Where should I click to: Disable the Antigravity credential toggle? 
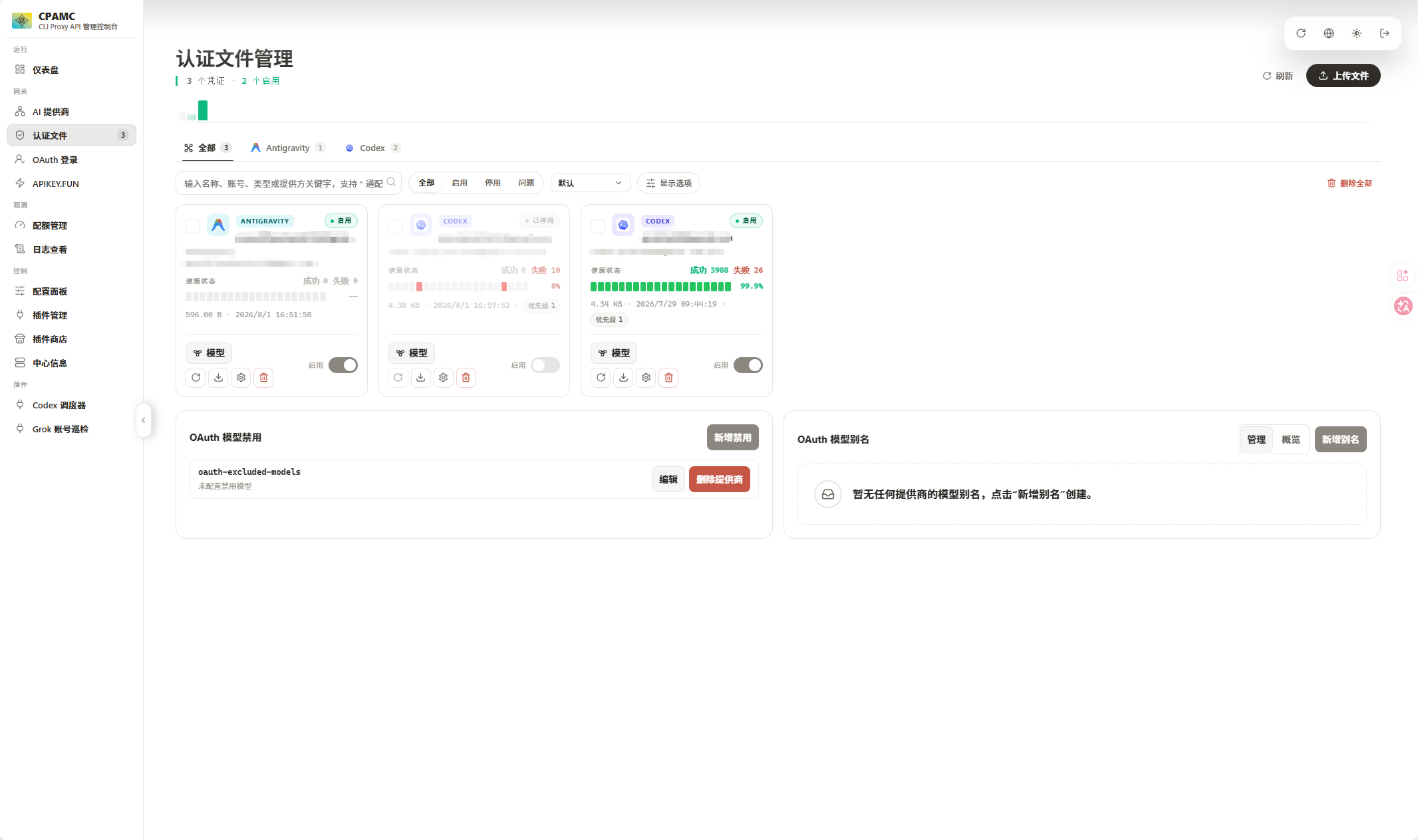coord(343,365)
